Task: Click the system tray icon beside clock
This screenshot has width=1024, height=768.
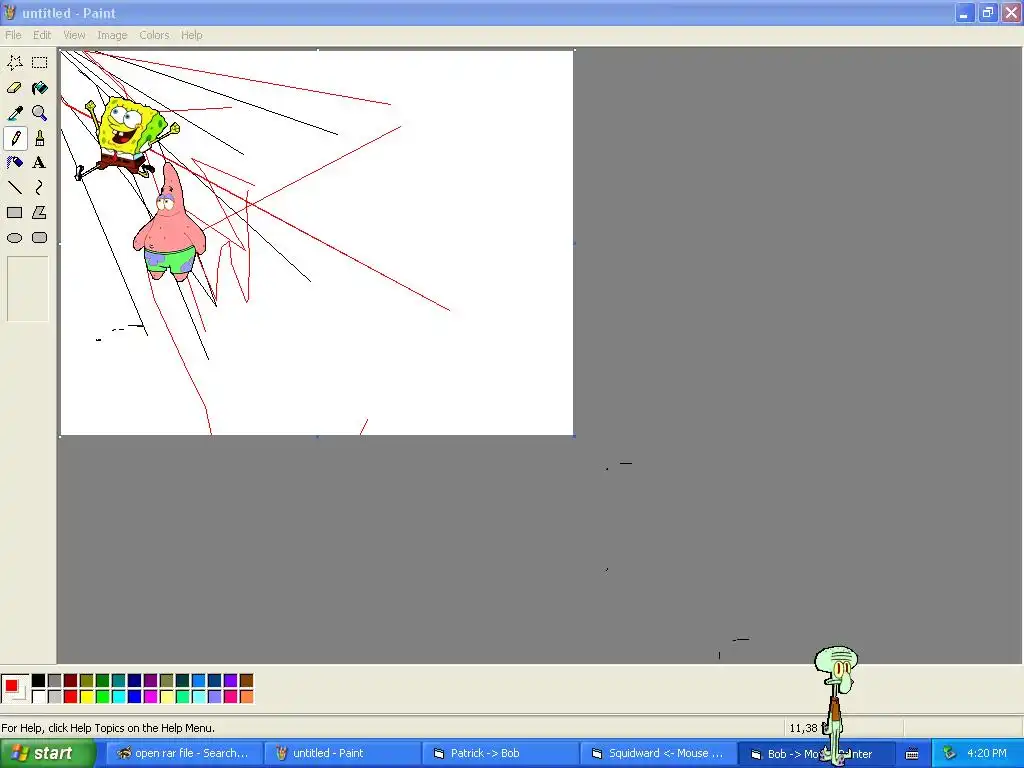Action: pyautogui.click(x=949, y=753)
